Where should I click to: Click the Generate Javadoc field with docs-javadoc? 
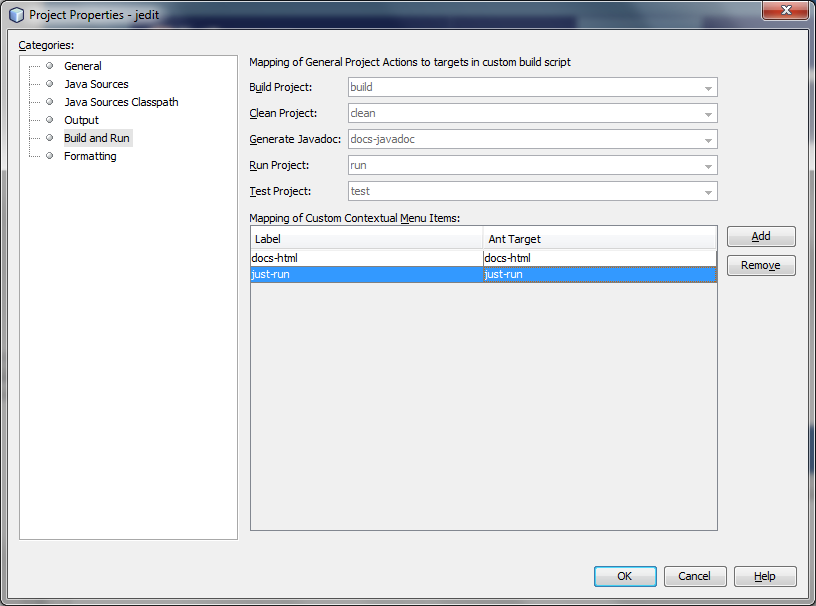click(x=532, y=139)
